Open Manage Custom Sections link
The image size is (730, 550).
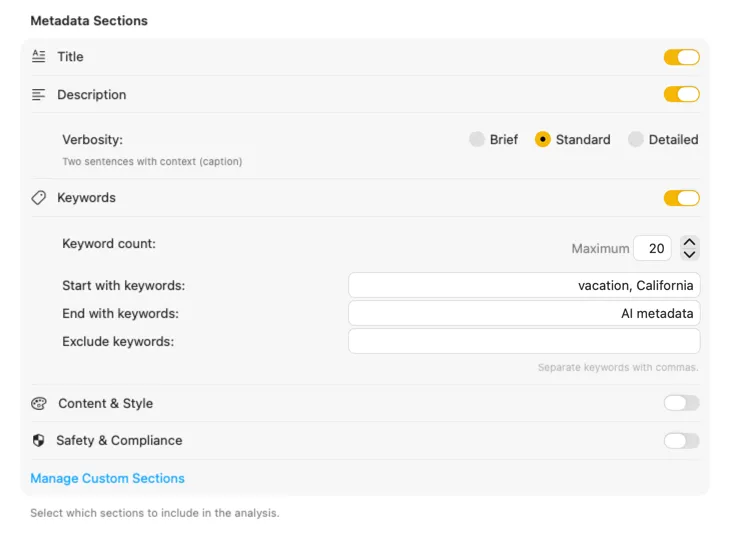click(108, 478)
